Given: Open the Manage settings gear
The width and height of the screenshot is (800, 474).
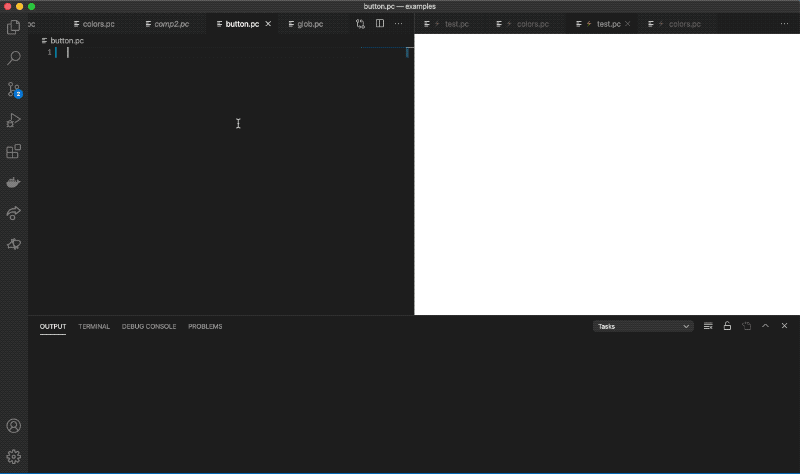Looking at the screenshot, I should point(14,457).
